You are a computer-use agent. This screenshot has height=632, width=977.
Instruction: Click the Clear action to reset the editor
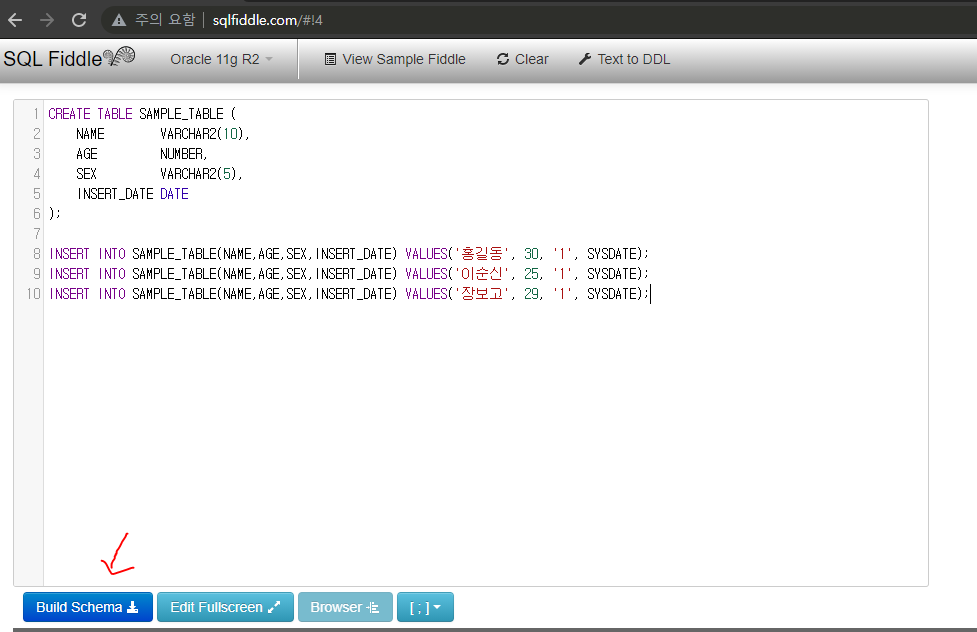(x=529, y=59)
